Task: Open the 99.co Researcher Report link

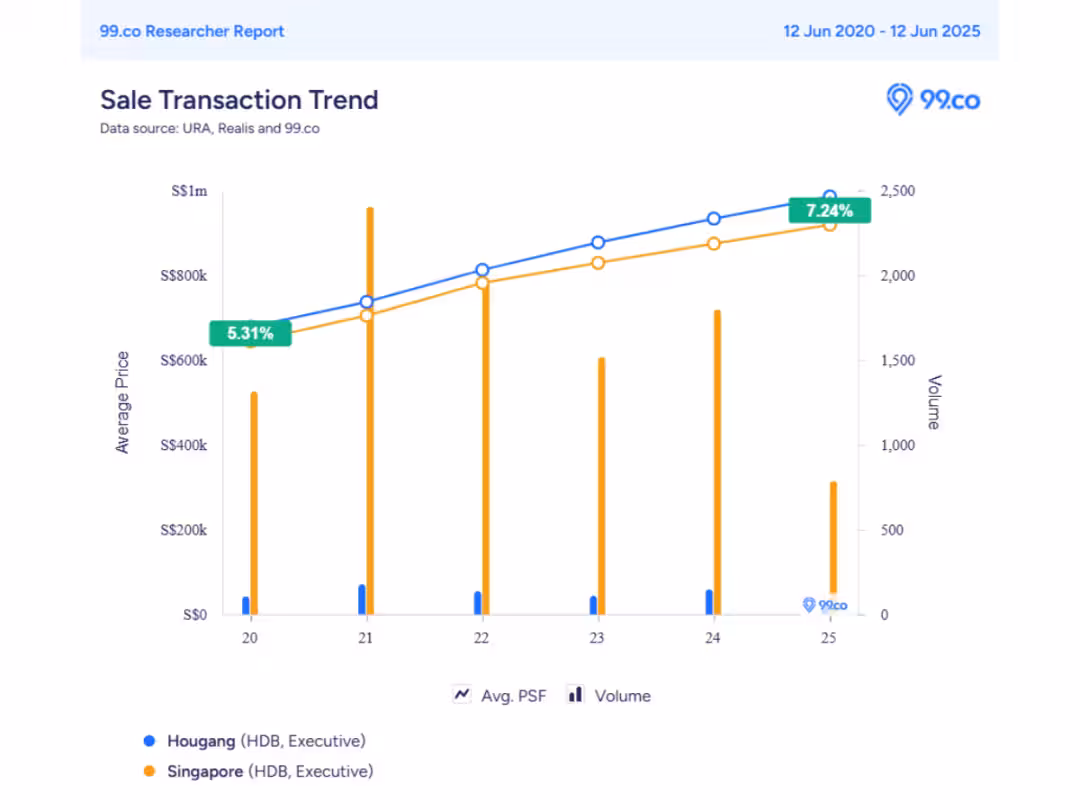Action: [191, 31]
